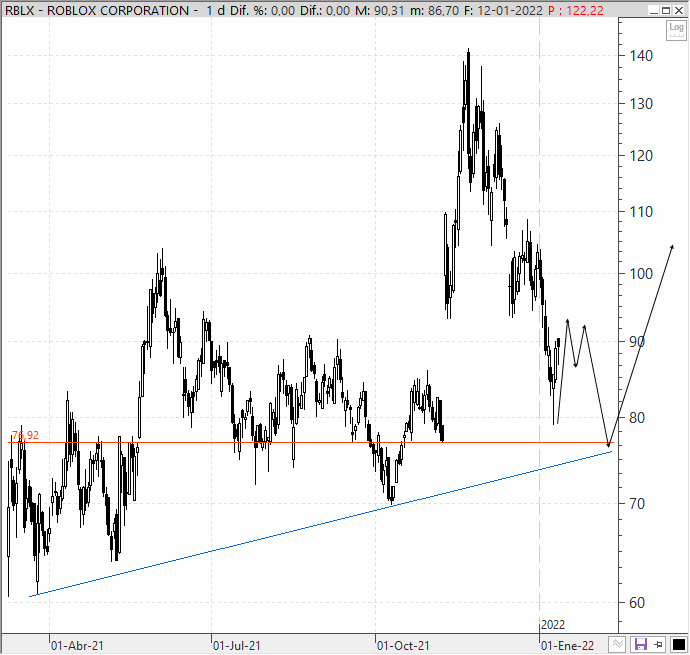
Task: Click the red P : 122,22 value
Action: click(576, 10)
